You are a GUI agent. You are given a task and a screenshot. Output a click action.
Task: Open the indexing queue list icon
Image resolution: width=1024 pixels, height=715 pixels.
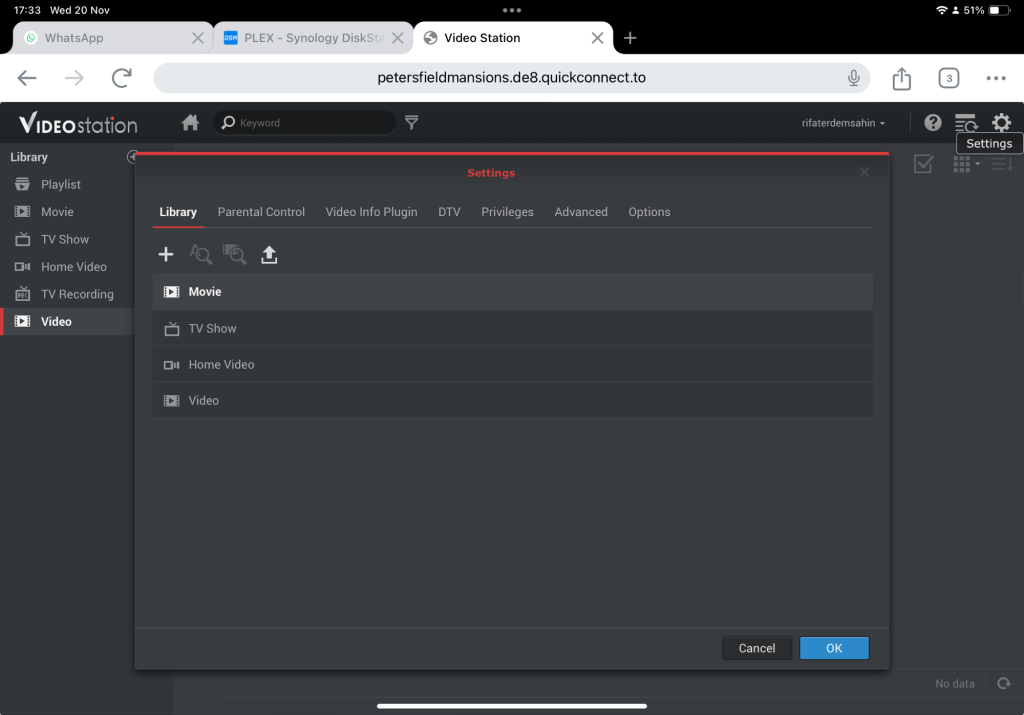tap(966, 122)
